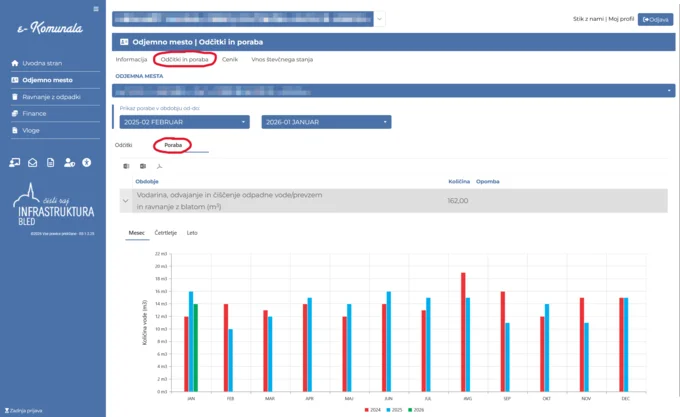This screenshot has height=417, width=680.
Task: Open the 2026-01 JANUAR end date dropdown
Action: (x=326, y=122)
